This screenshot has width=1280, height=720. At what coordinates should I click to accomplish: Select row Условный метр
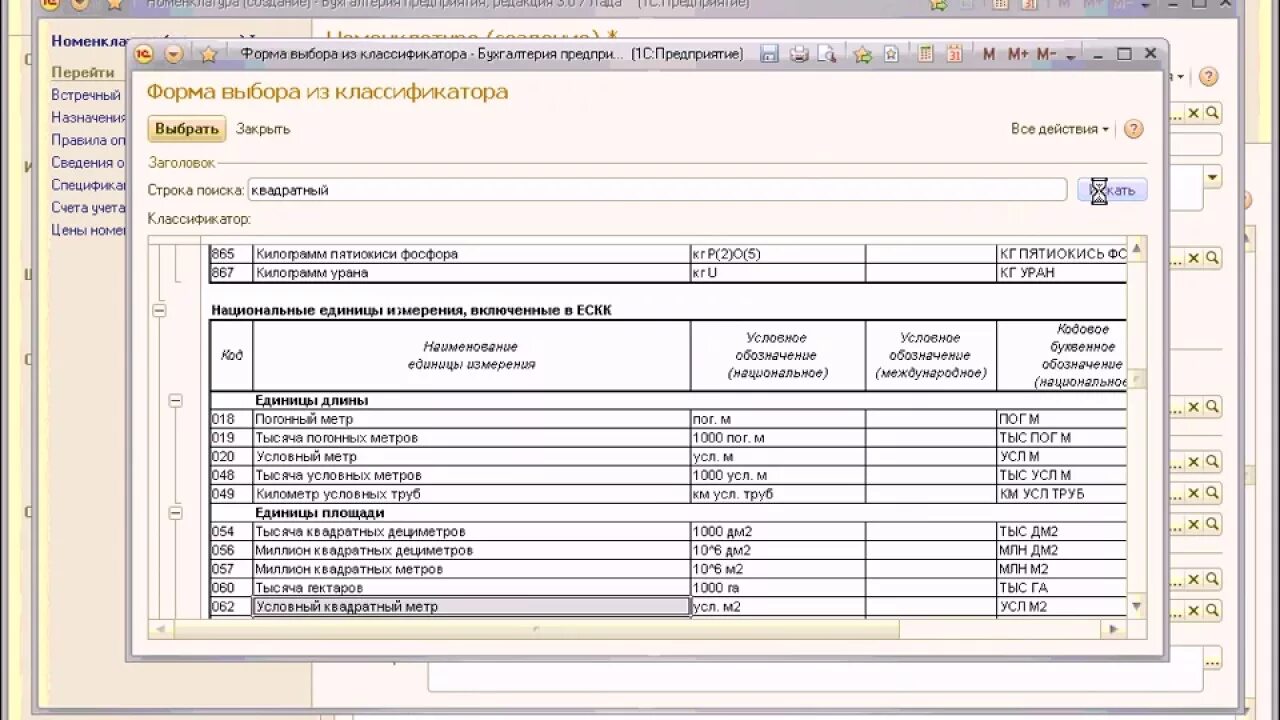(668, 457)
